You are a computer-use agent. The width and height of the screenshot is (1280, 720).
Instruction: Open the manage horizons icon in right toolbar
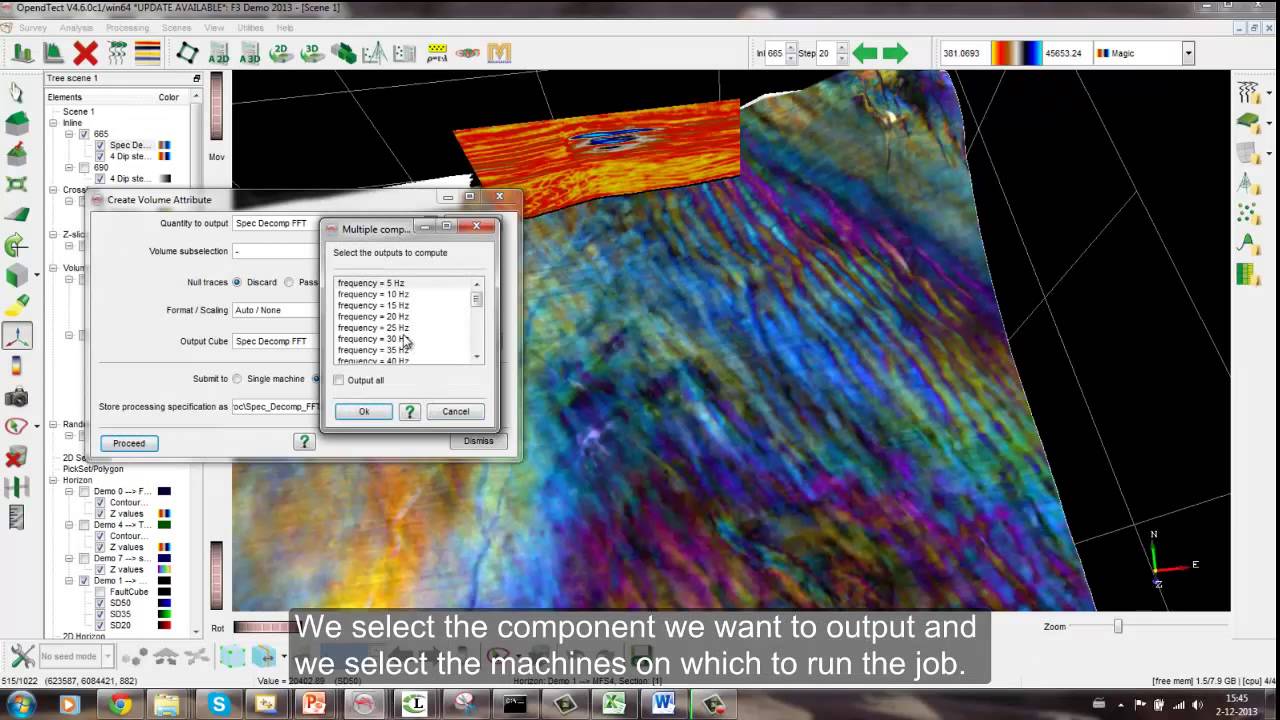1247,123
